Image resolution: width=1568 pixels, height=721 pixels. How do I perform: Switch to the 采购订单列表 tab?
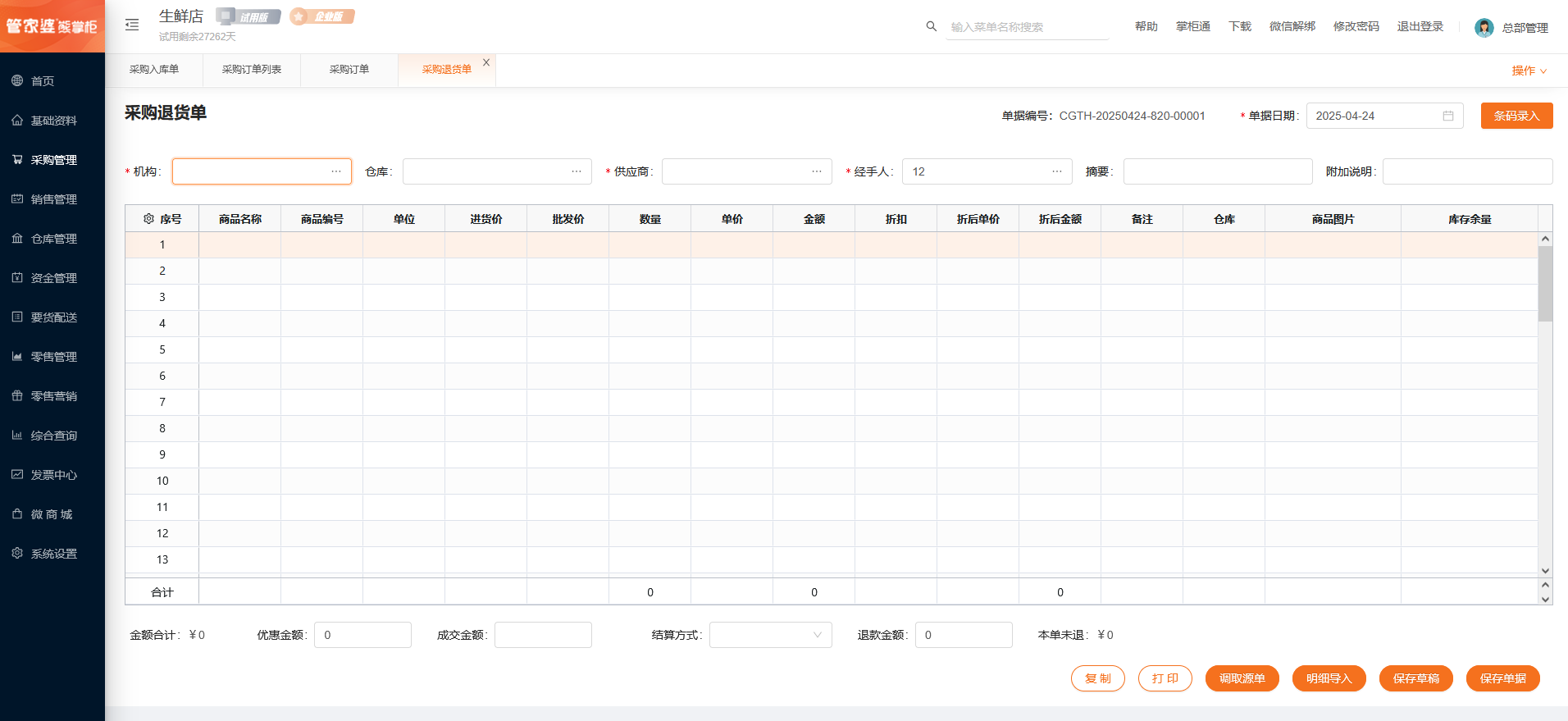252,70
